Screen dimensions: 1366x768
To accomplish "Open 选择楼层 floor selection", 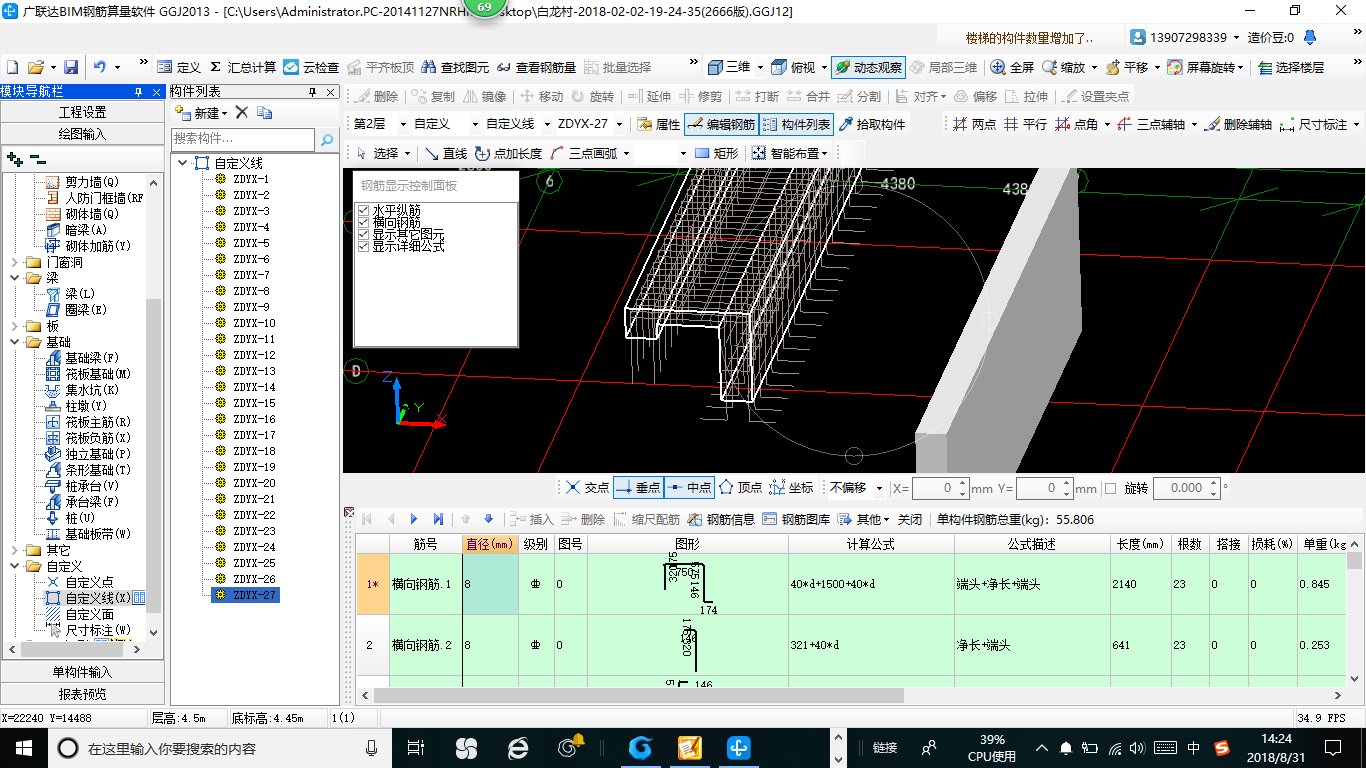I will (x=1291, y=67).
